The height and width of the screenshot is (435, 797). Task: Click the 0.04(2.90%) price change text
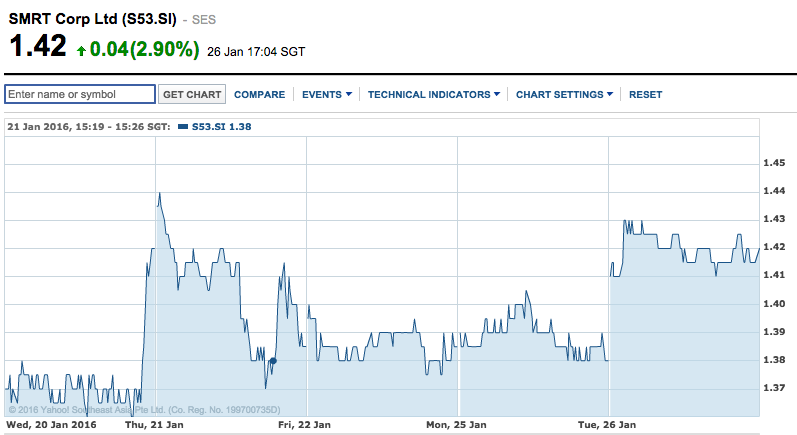[x=144, y=49]
